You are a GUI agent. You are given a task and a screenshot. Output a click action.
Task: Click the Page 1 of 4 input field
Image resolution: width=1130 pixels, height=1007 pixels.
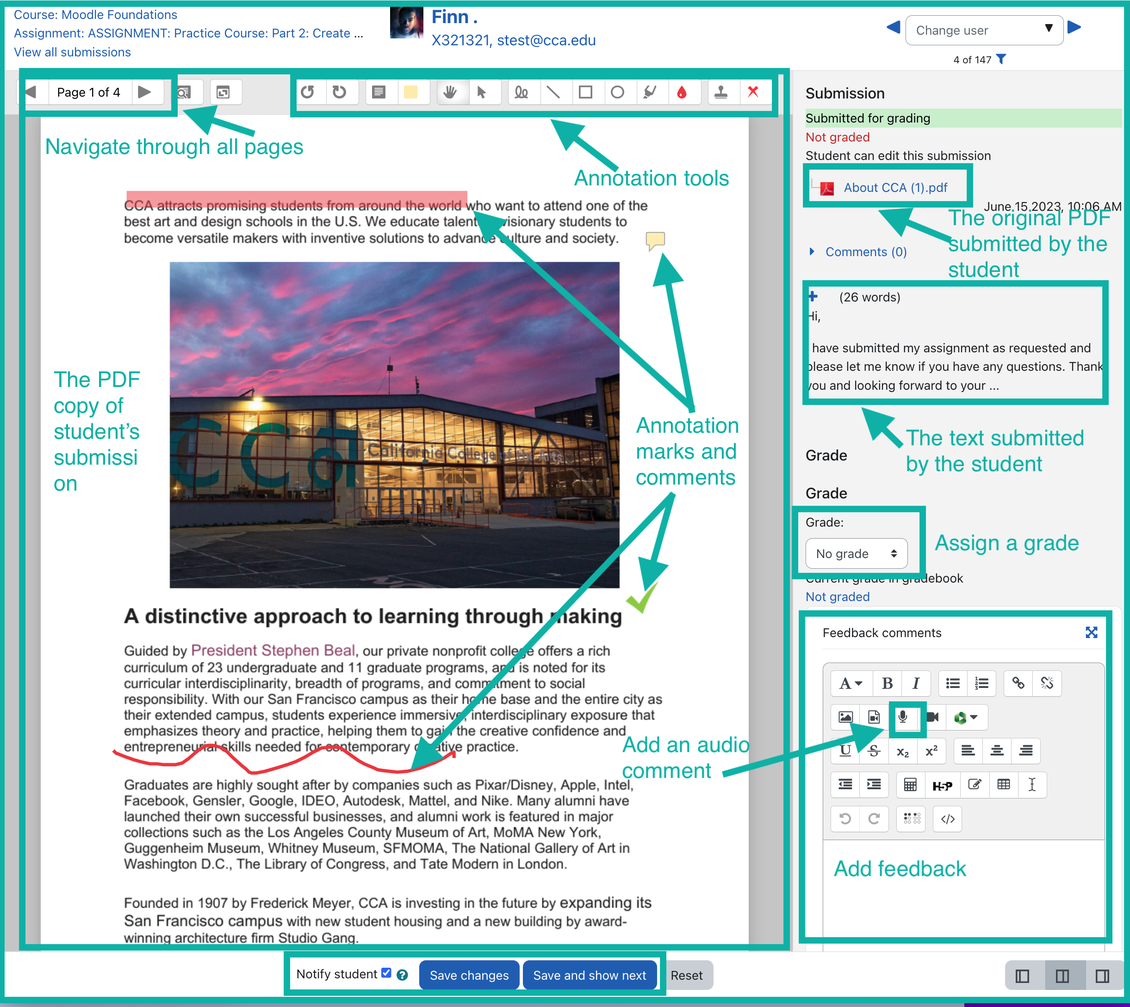88,91
